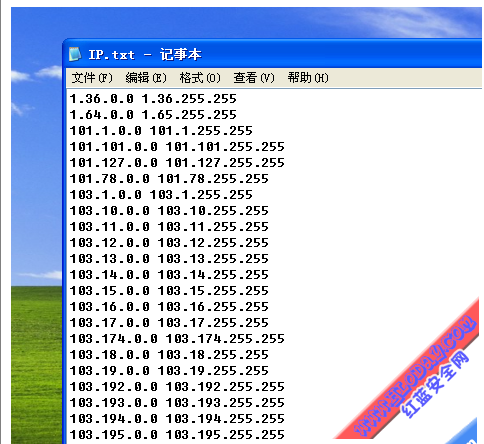Click the end address 103.17.255.255
The image size is (484, 444).
tap(213, 323)
